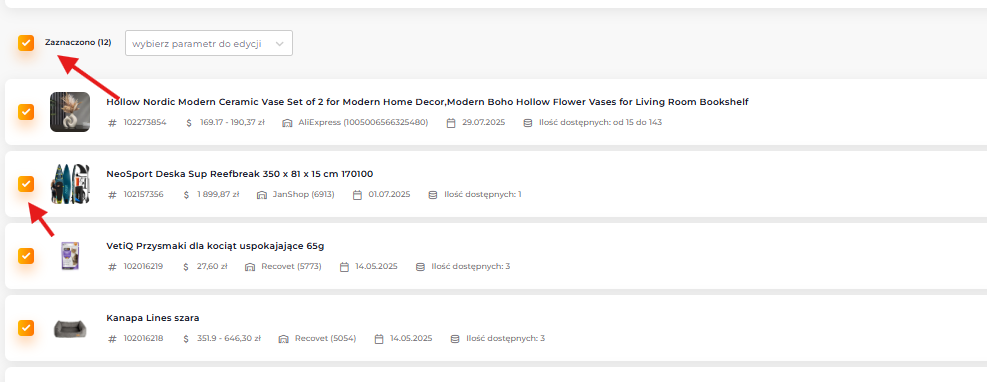The width and height of the screenshot is (987, 382).
Task: Click the hash ID icon next to 102273854
Action: coord(113,123)
